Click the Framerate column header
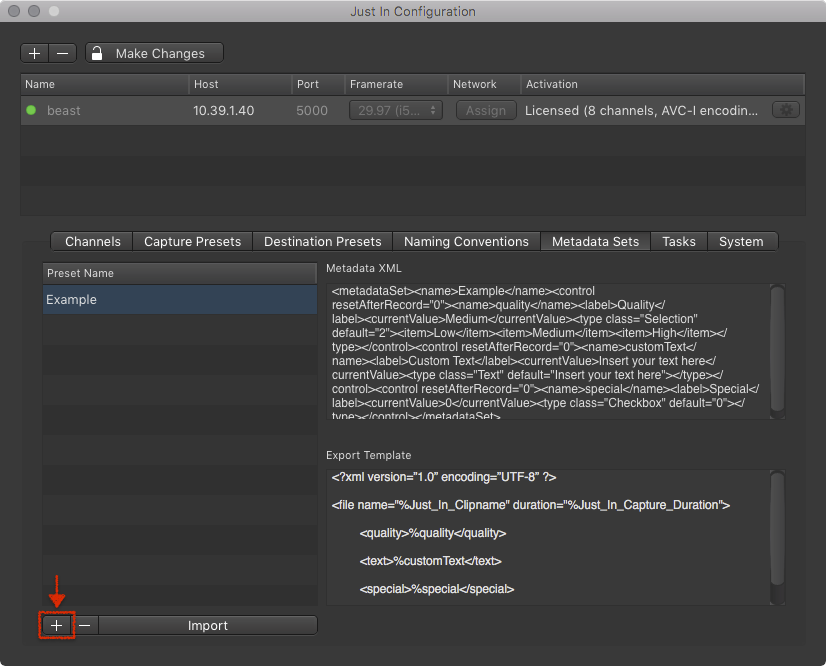Viewport: 826px width, 666px height. pyautogui.click(x=396, y=84)
